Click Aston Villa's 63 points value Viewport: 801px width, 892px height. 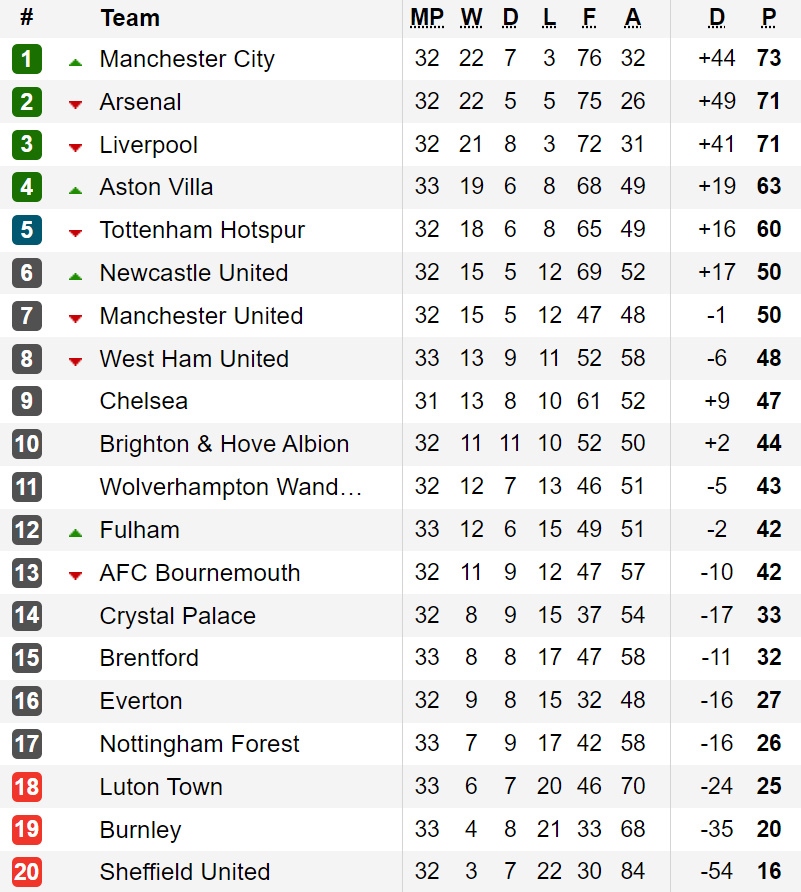coord(769,186)
